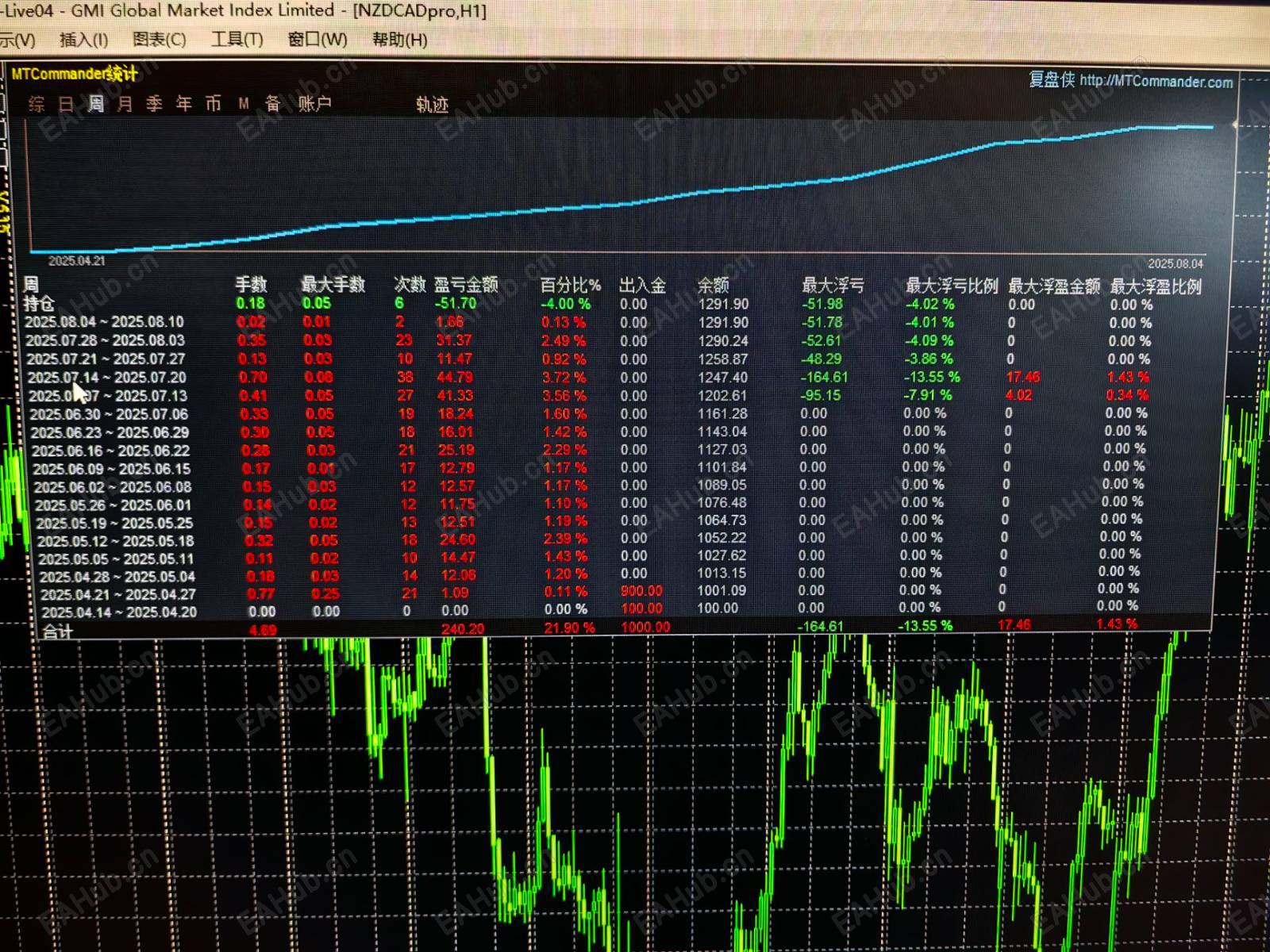1270x952 pixels.
Task: Switch to the 币 currency tab
Action: pyautogui.click(x=213, y=104)
